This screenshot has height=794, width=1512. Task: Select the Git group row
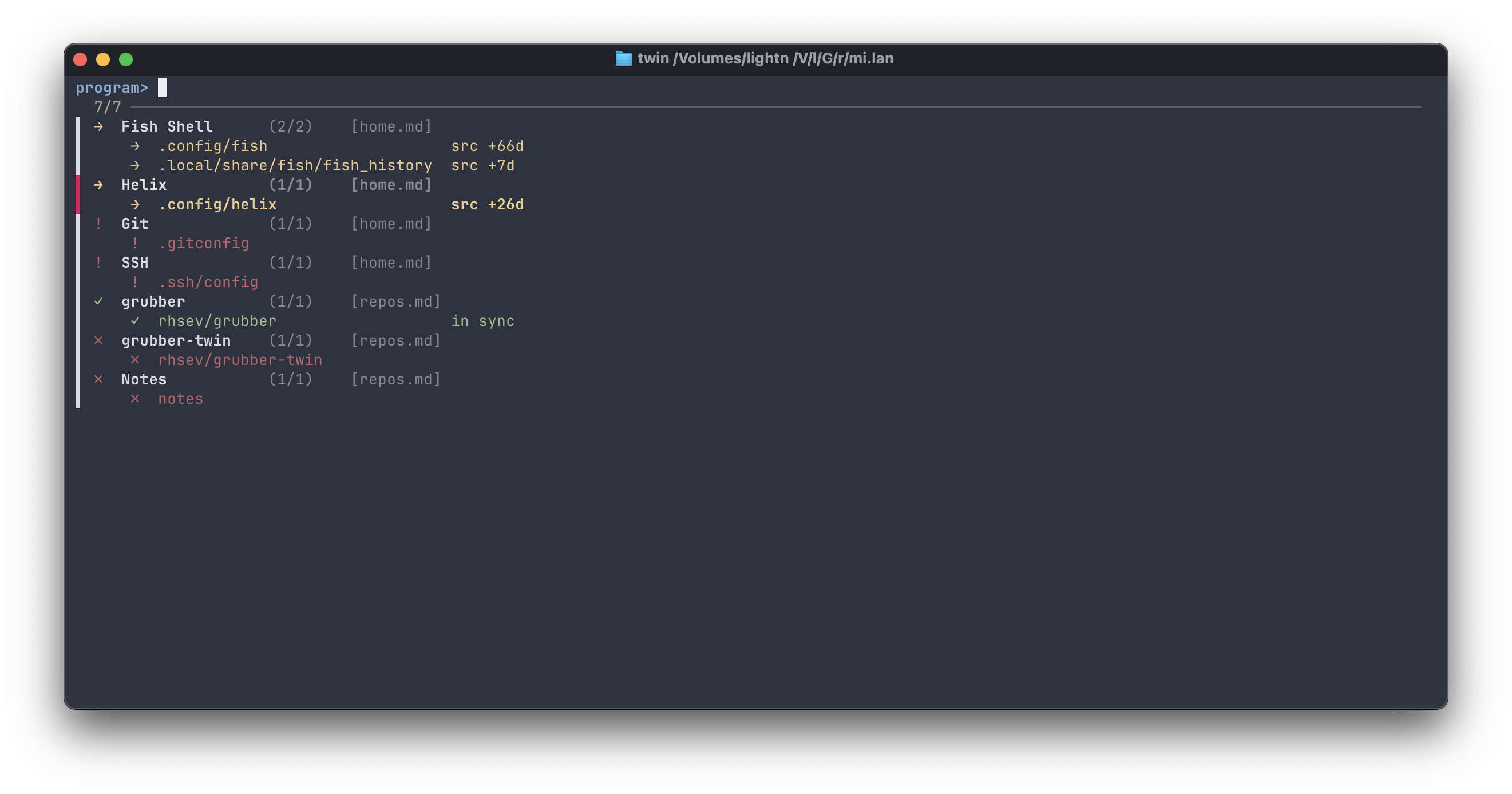263,224
